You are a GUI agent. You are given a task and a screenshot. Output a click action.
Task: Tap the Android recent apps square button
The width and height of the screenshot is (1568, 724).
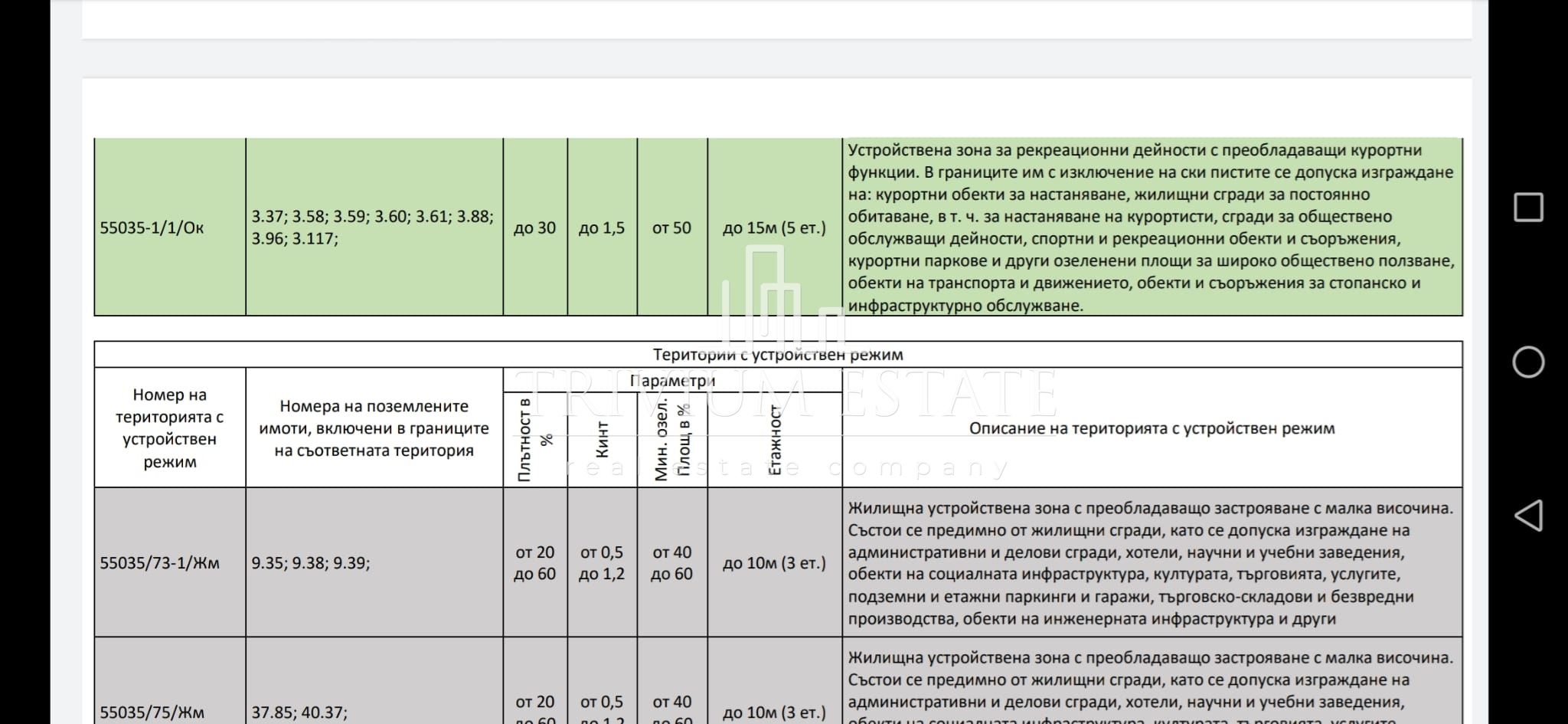[x=1528, y=208]
